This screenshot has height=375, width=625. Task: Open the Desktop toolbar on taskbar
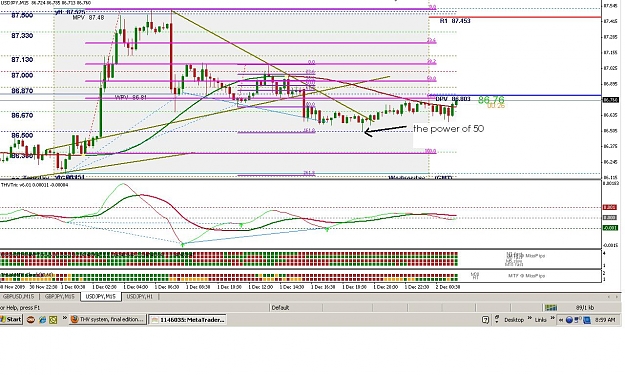[x=514, y=320]
